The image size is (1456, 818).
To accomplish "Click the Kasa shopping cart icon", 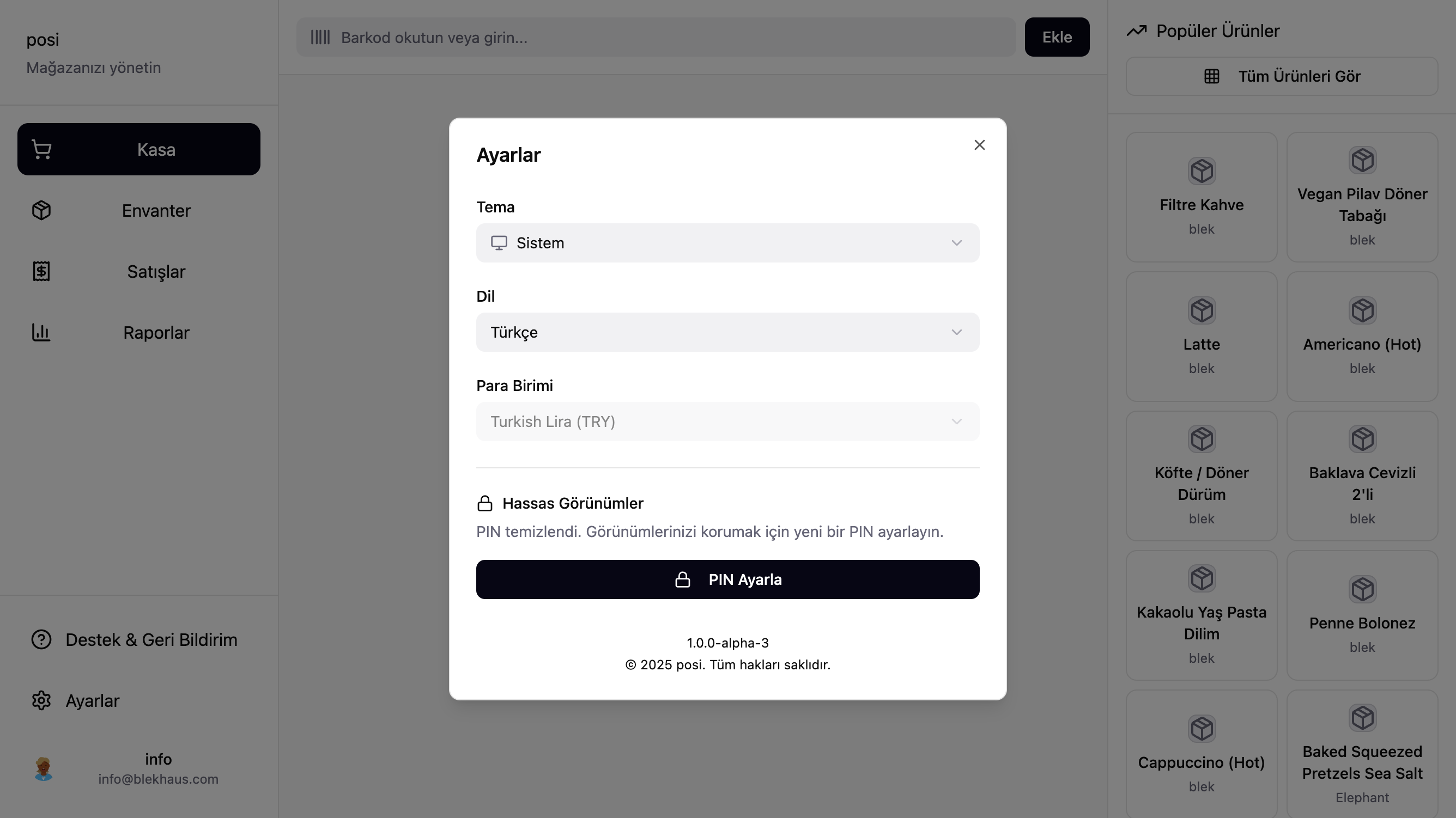I will [41, 150].
